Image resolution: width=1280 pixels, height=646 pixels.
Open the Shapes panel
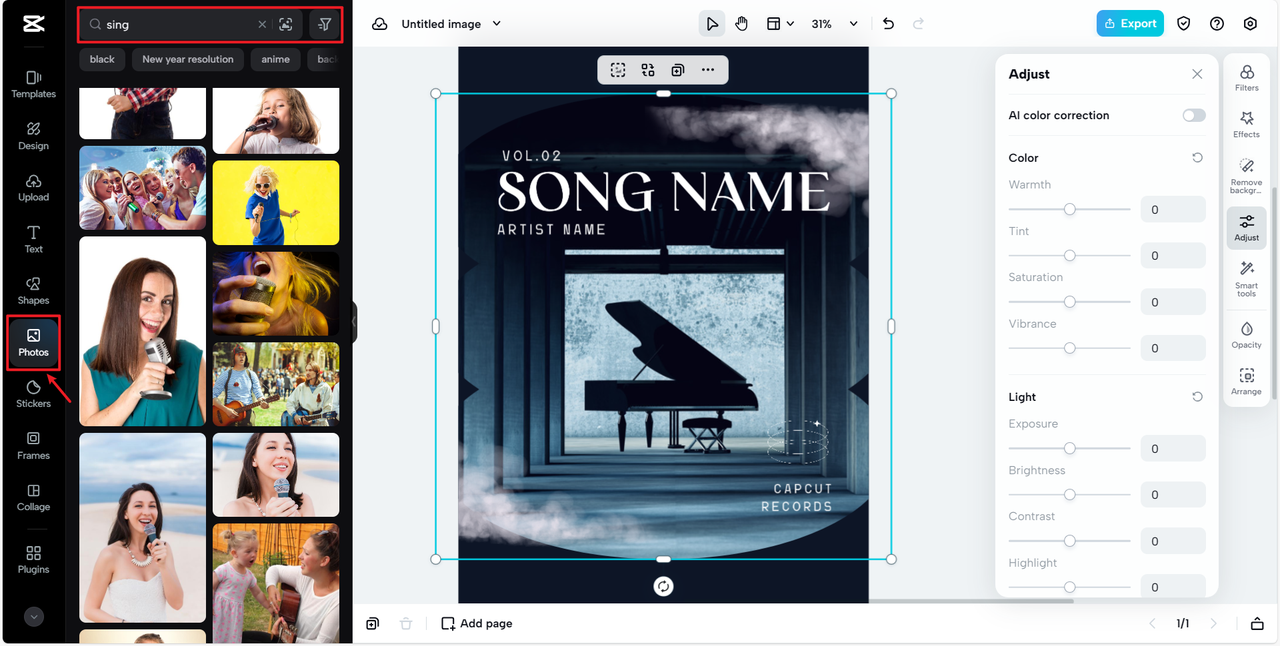(33, 290)
